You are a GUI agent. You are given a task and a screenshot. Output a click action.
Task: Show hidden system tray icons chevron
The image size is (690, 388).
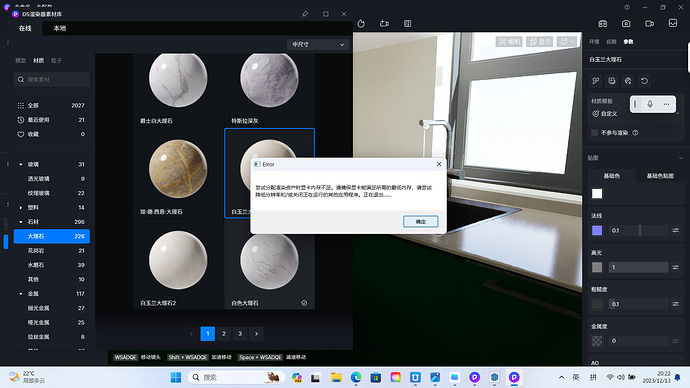coord(562,377)
